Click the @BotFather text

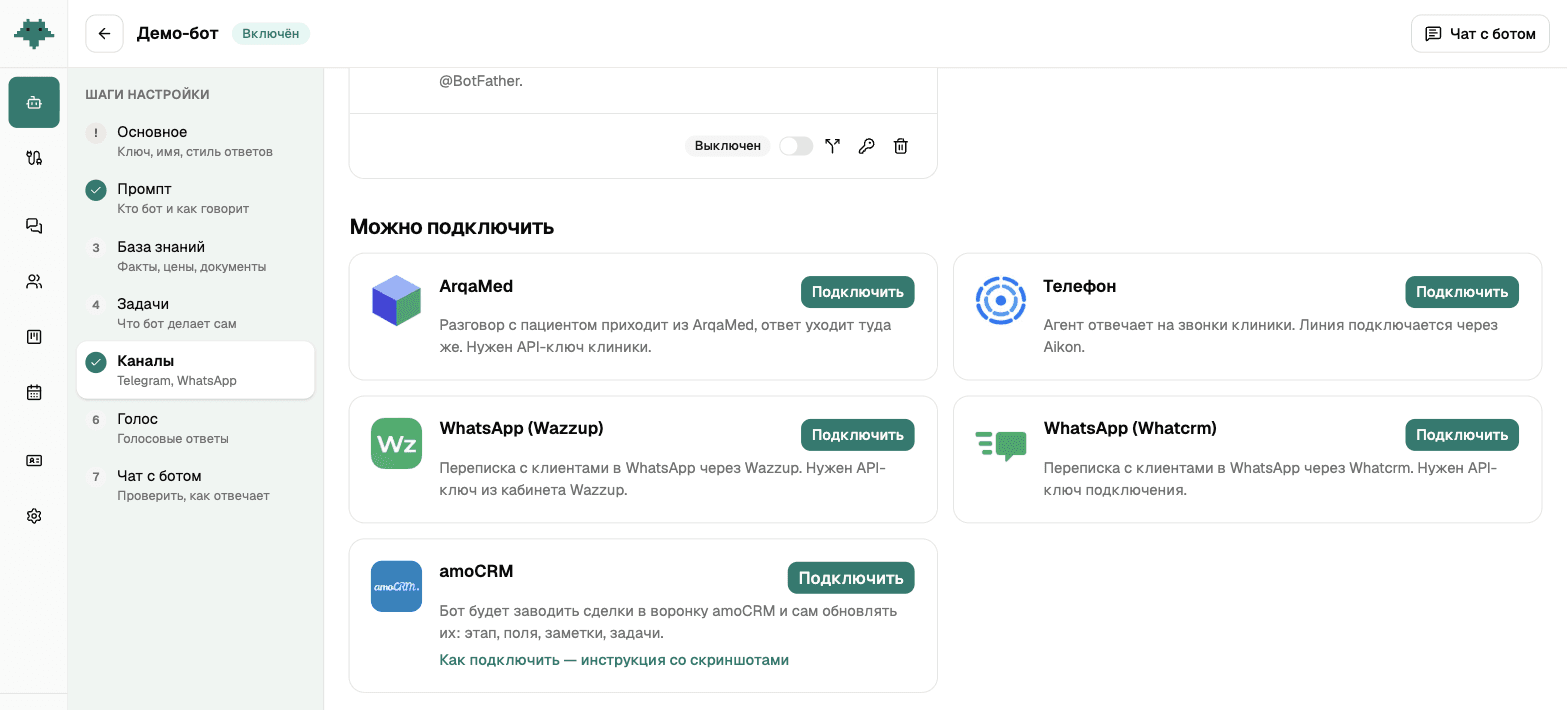click(481, 81)
